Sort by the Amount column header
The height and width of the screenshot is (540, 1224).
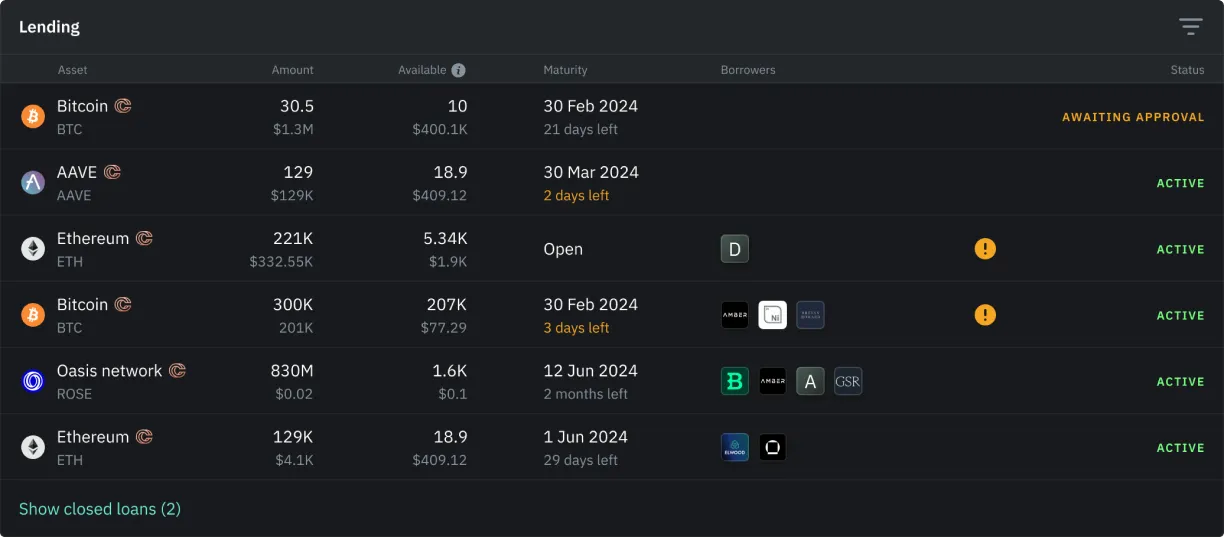pyautogui.click(x=292, y=70)
